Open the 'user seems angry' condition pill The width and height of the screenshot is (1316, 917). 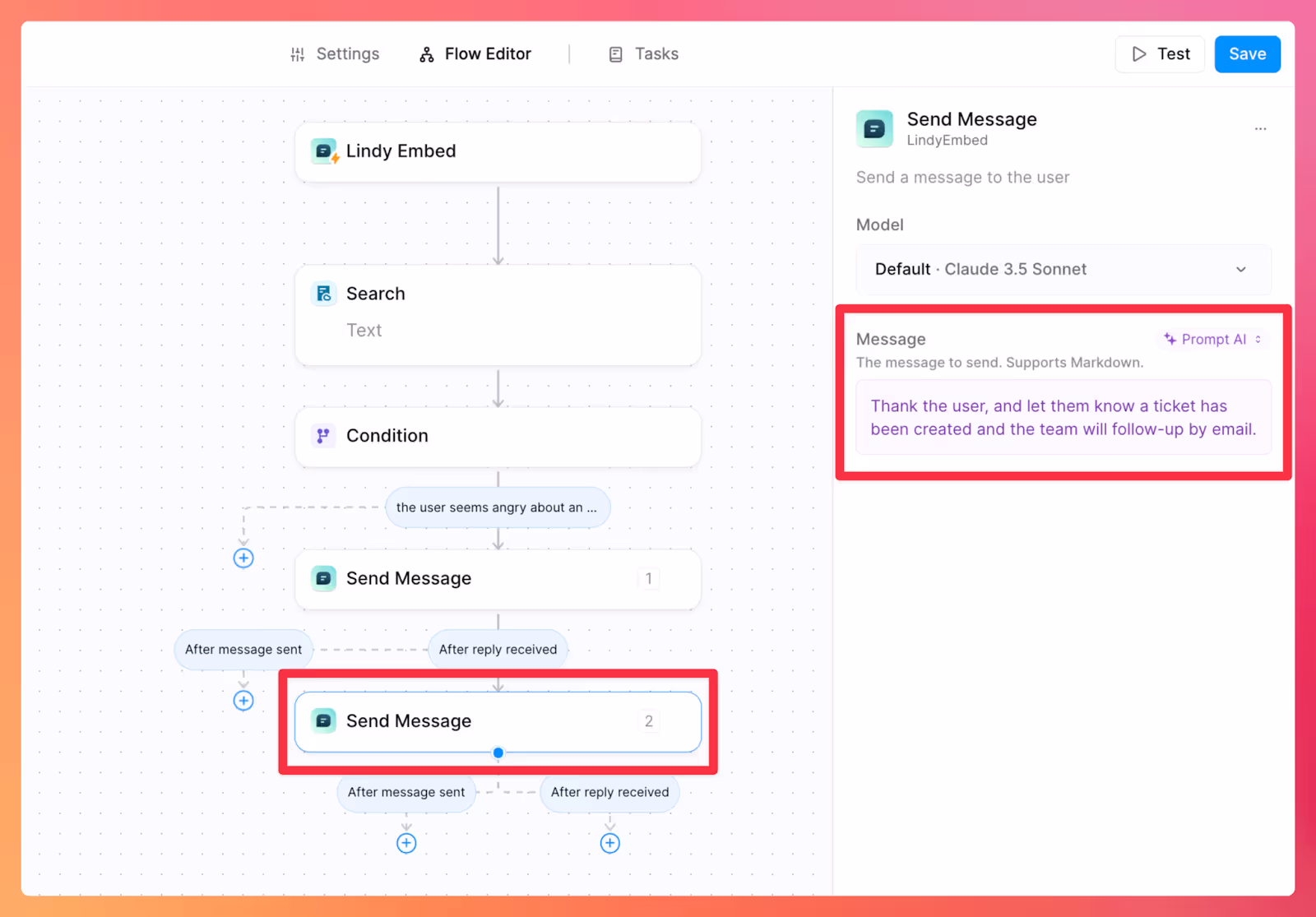click(497, 507)
